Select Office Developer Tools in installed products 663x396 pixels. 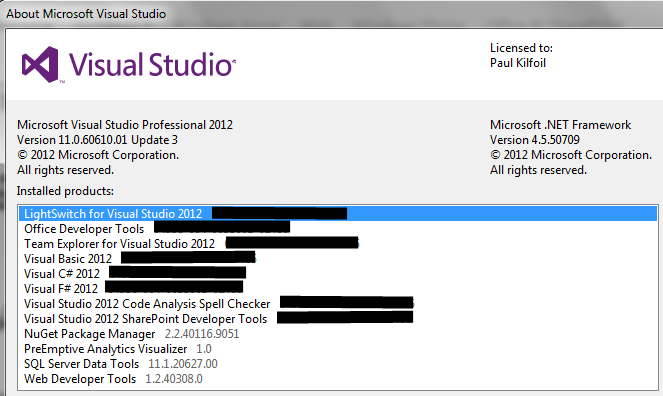(x=338, y=229)
